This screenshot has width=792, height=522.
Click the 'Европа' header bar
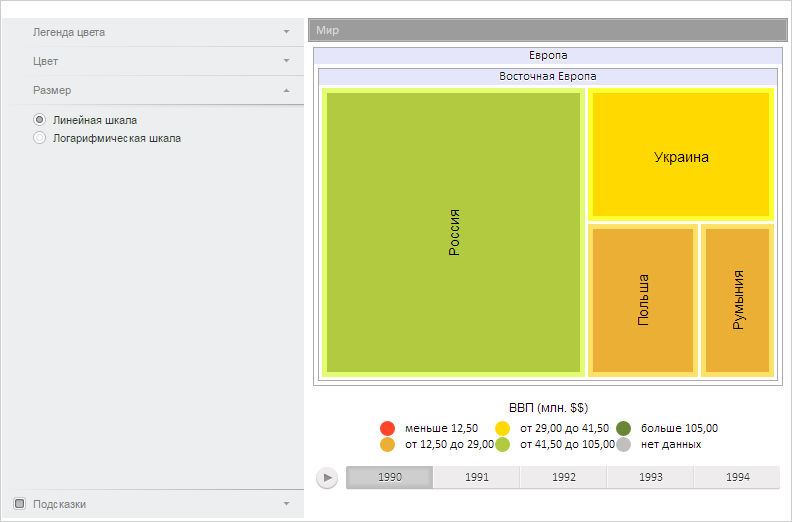(547, 56)
